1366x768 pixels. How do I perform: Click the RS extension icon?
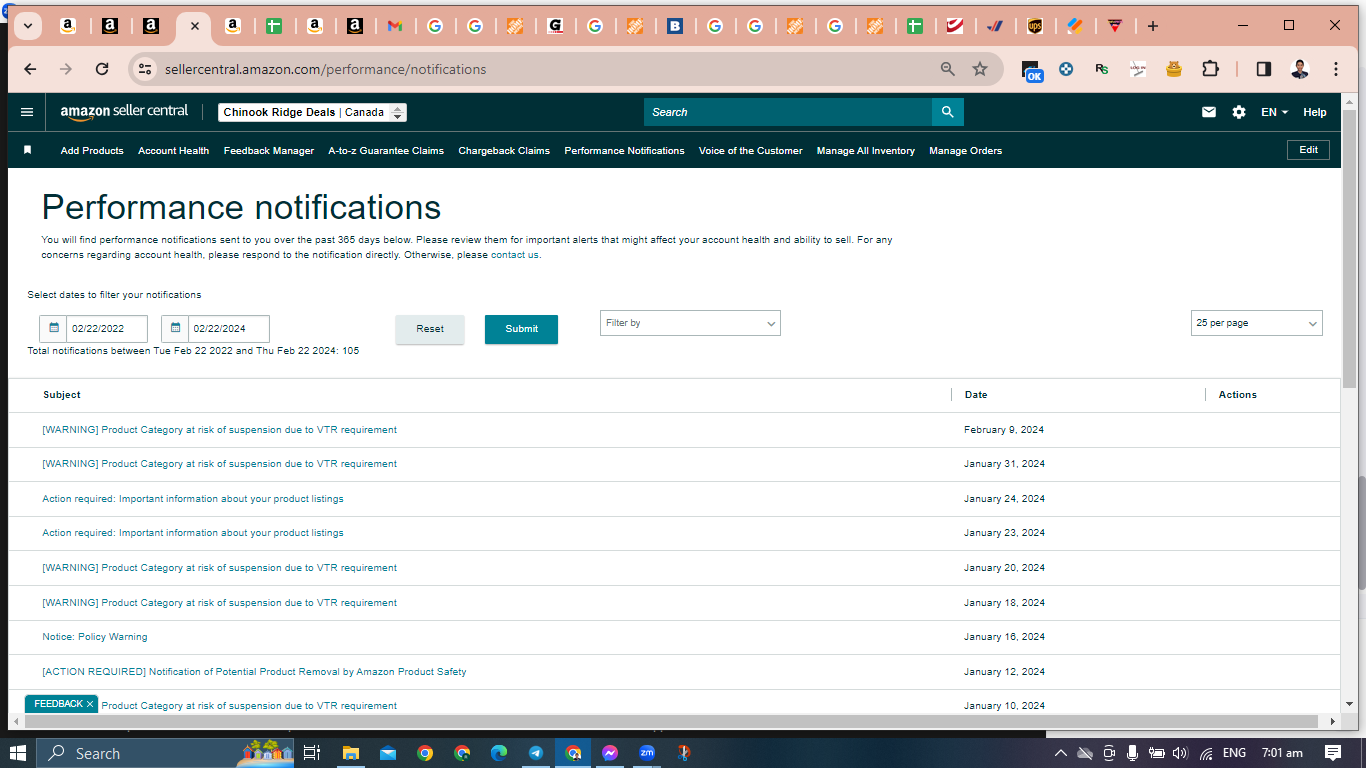coord(1102,69)
